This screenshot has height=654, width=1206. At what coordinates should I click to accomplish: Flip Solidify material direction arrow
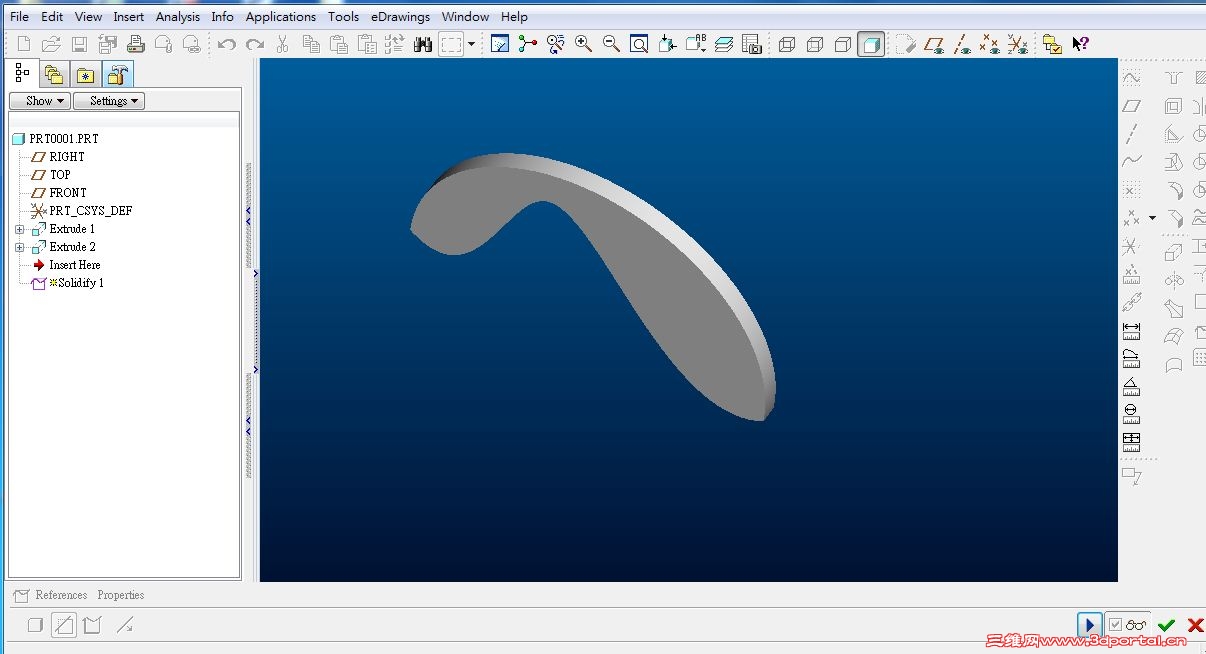(125, 626)
